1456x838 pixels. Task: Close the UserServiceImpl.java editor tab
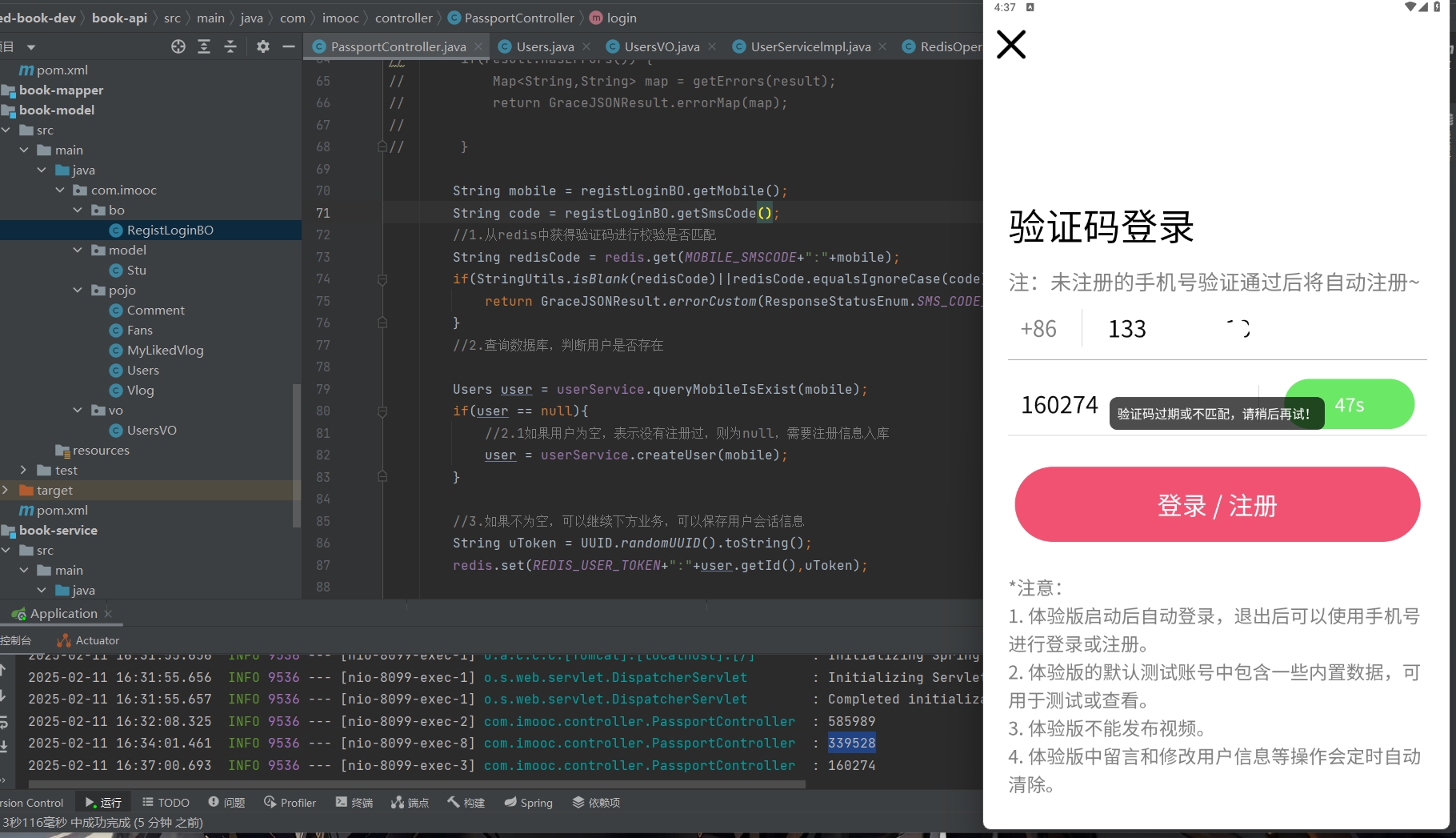(882, 46)
